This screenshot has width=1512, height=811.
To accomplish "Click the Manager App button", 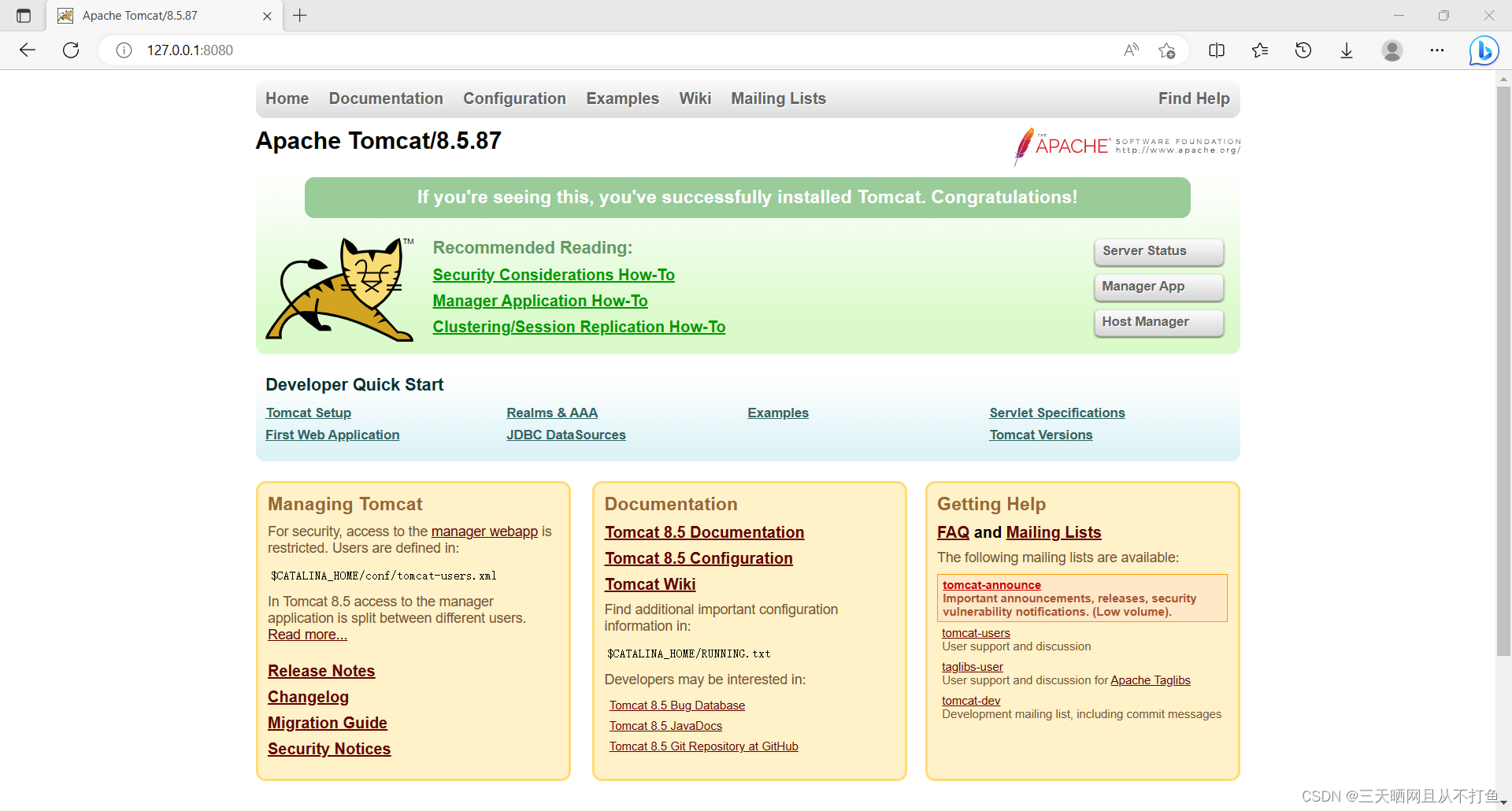I will pos(1158,287).
